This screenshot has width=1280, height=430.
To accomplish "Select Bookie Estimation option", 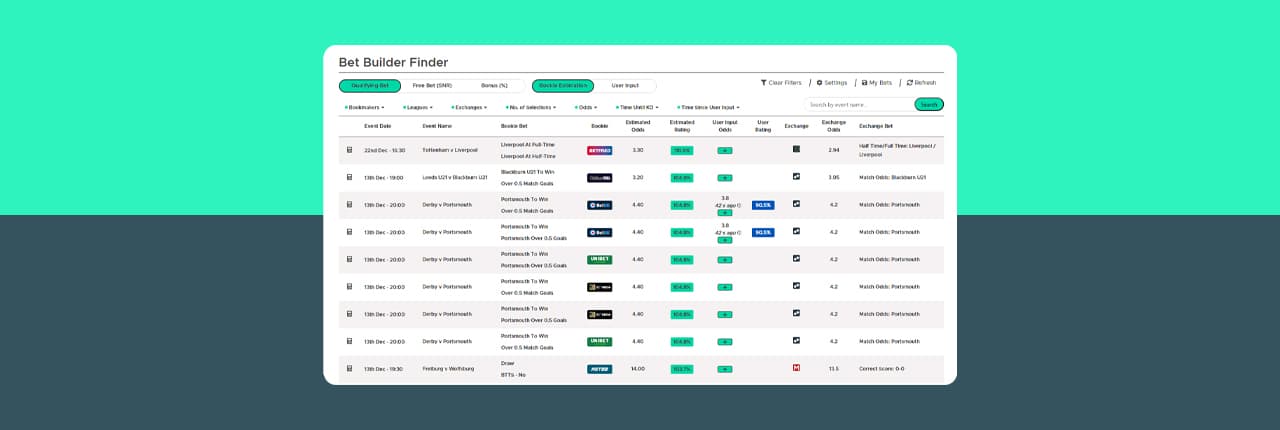I will (563, 86).
